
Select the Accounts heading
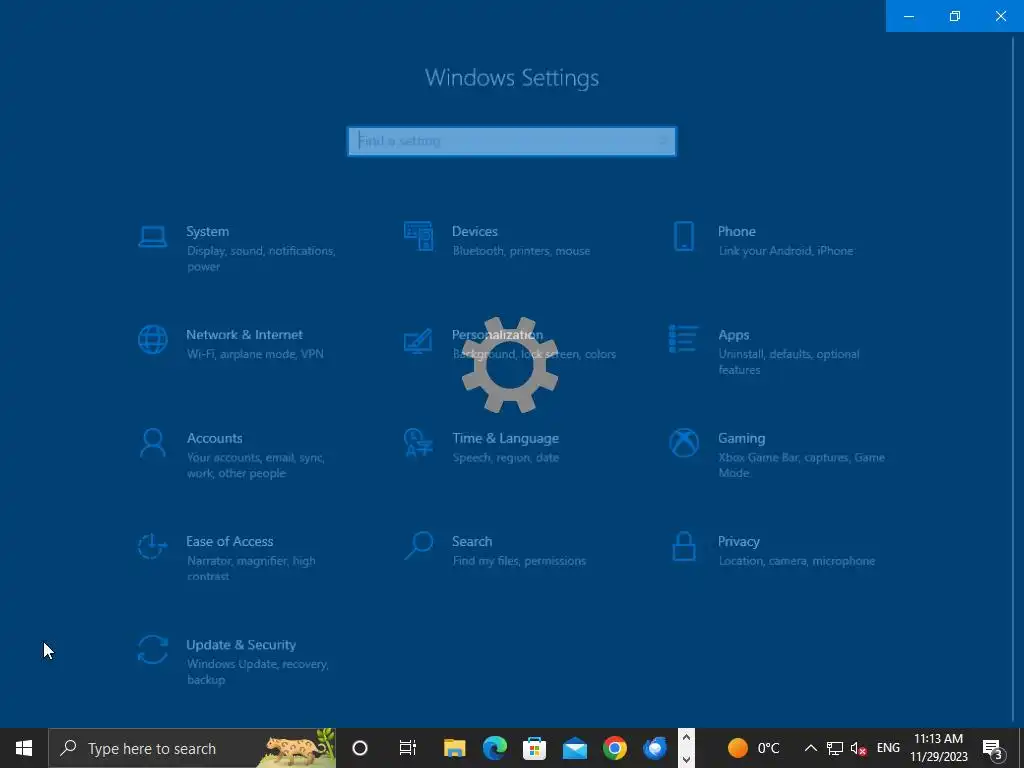click(214, 438)
